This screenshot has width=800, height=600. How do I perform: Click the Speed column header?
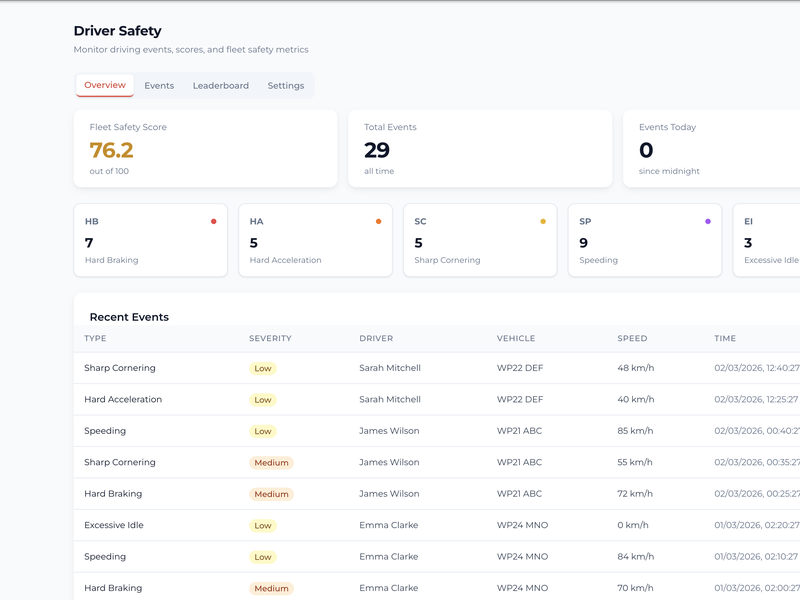tap(632, 339)
